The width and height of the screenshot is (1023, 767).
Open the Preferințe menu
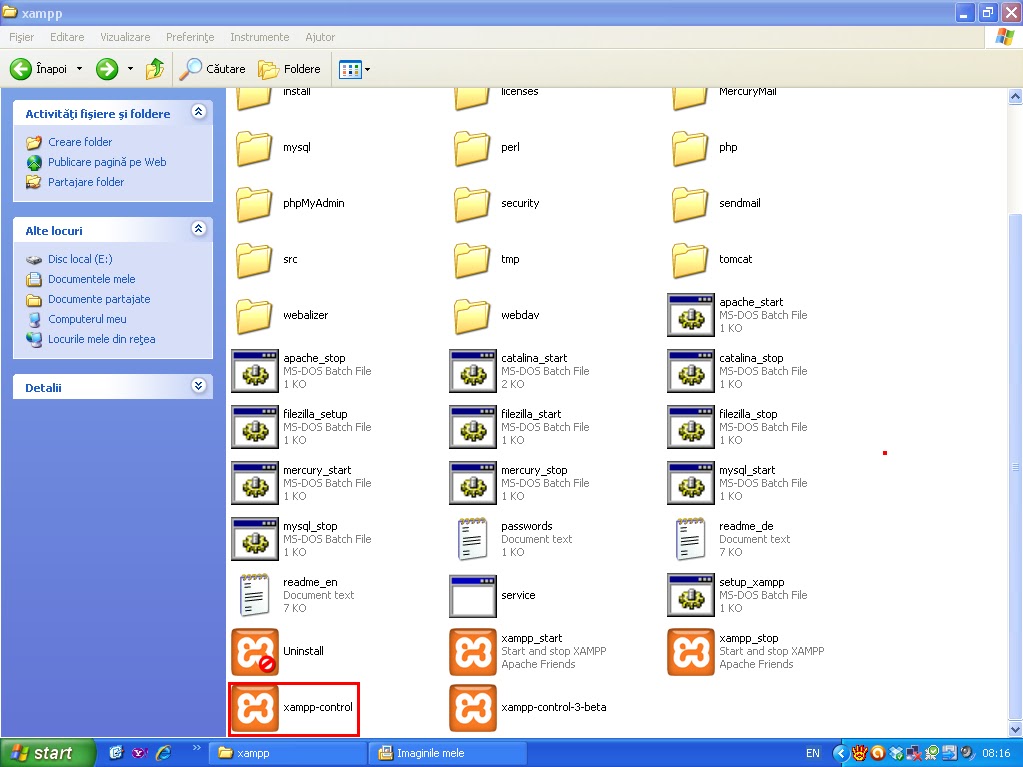(190, 37)
